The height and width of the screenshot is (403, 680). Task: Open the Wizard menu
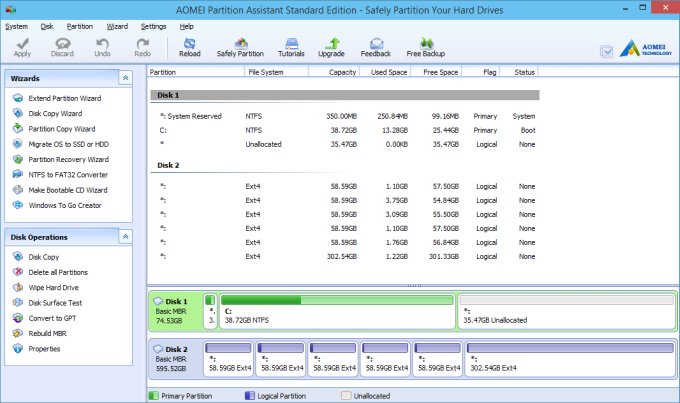point(117,26)
